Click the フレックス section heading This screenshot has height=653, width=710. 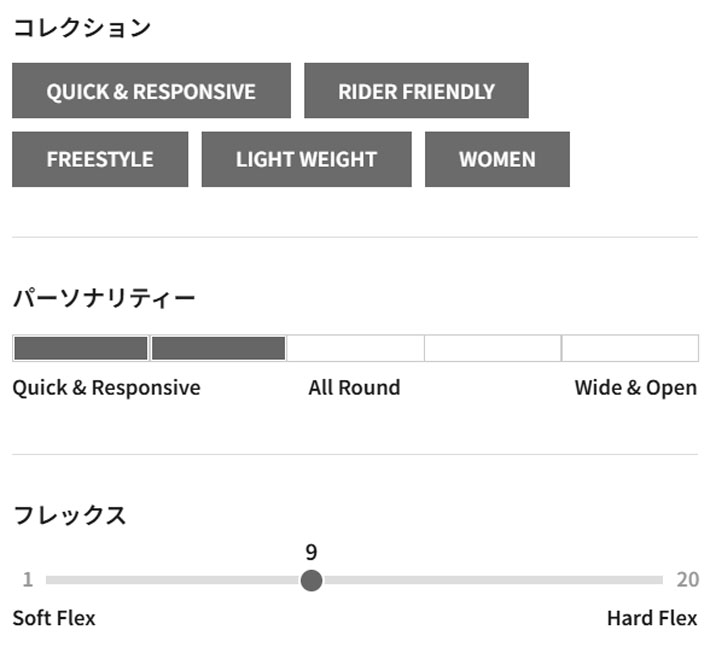pos(69,516)
